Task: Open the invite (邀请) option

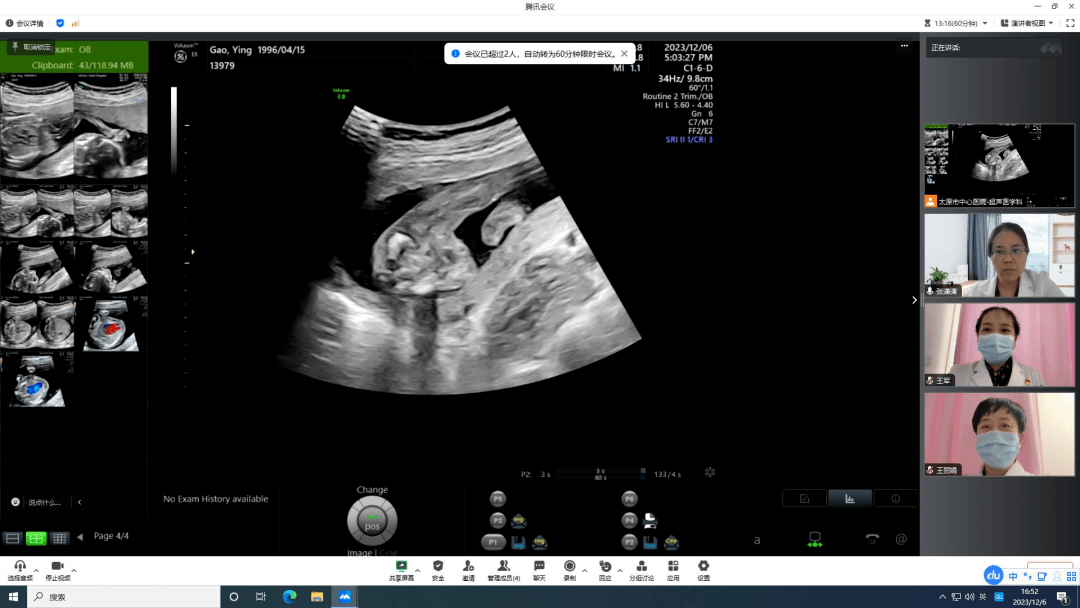Action: (x=468, y=571)
